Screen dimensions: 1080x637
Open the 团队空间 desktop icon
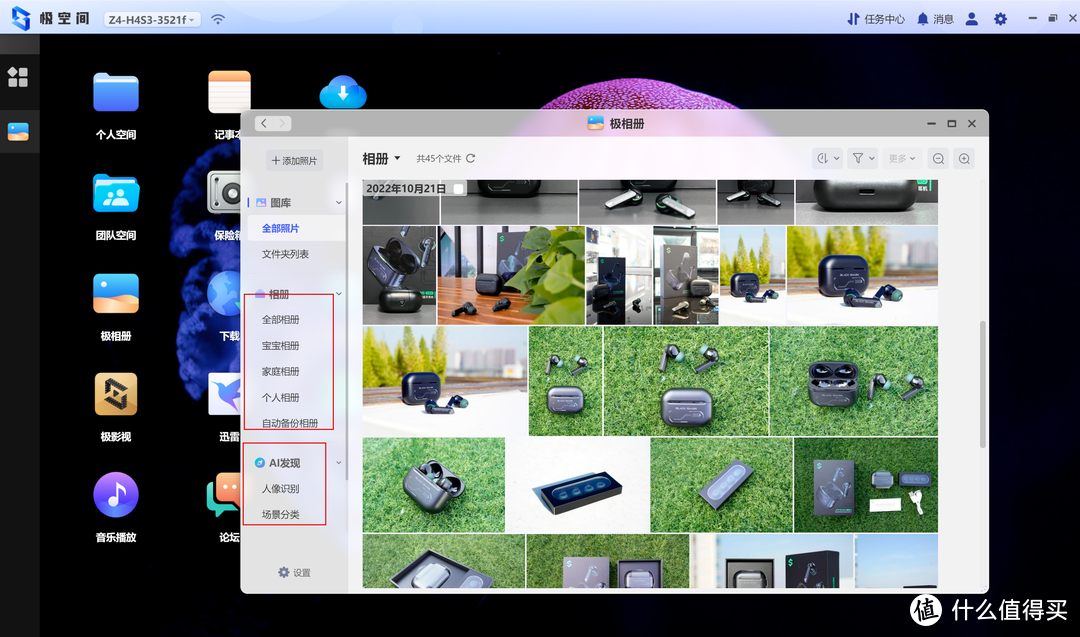(116, 194)
